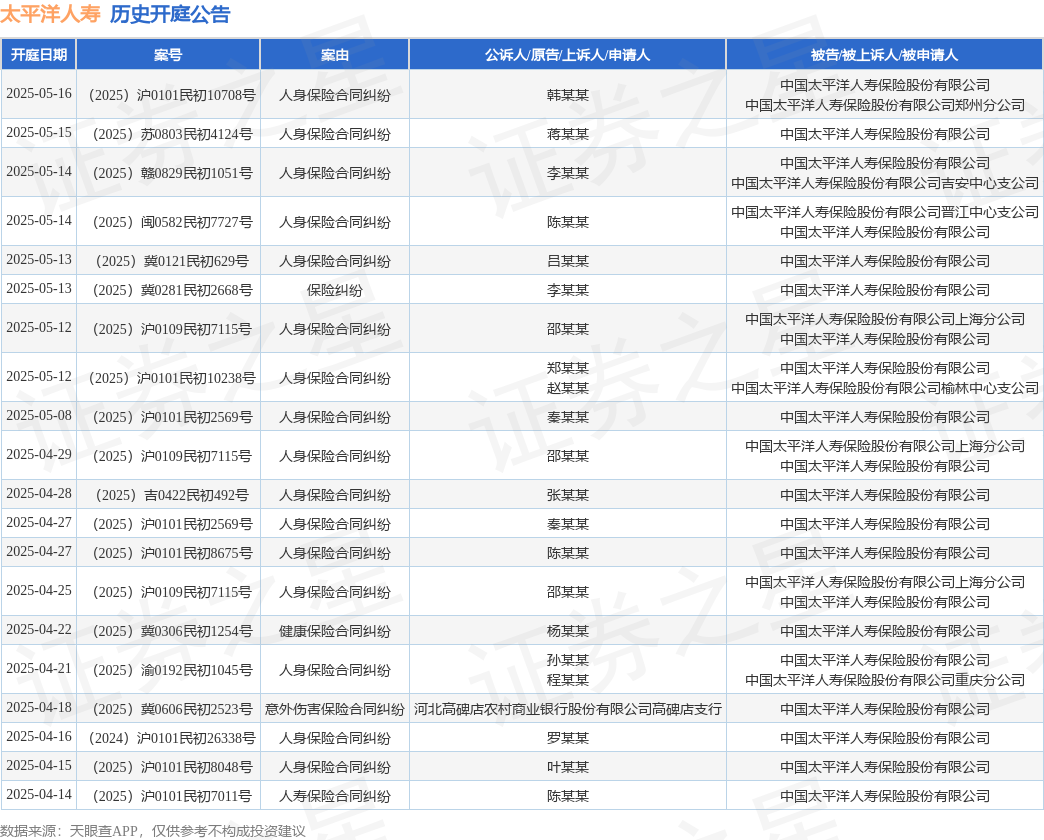Click the 案由 column header

pyautogui.click(x=334, y=55)
